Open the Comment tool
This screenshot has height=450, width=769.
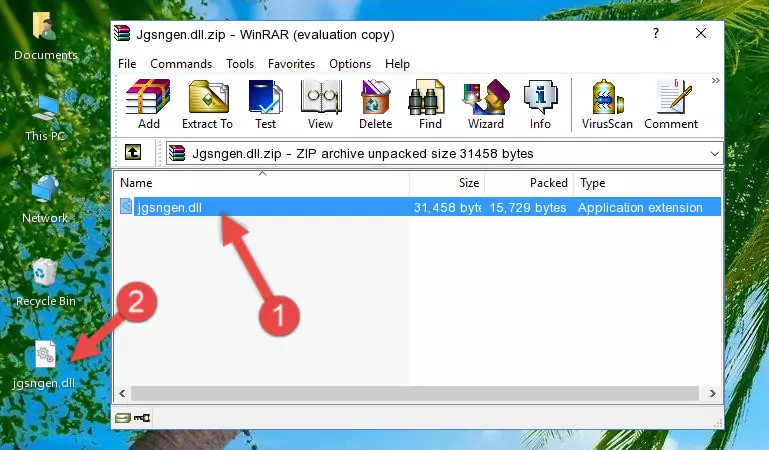pyautogui.click(x=671, y=104)
